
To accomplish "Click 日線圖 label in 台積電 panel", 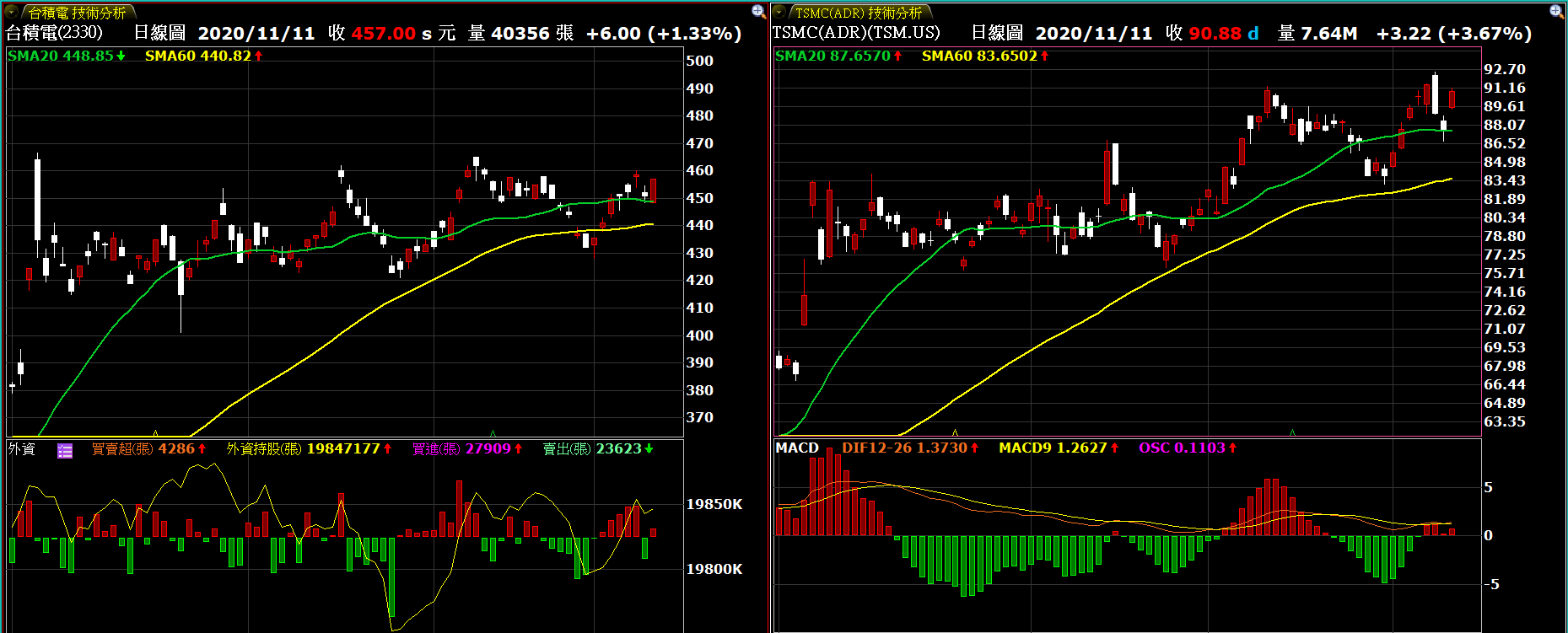I will pos(159,33).
